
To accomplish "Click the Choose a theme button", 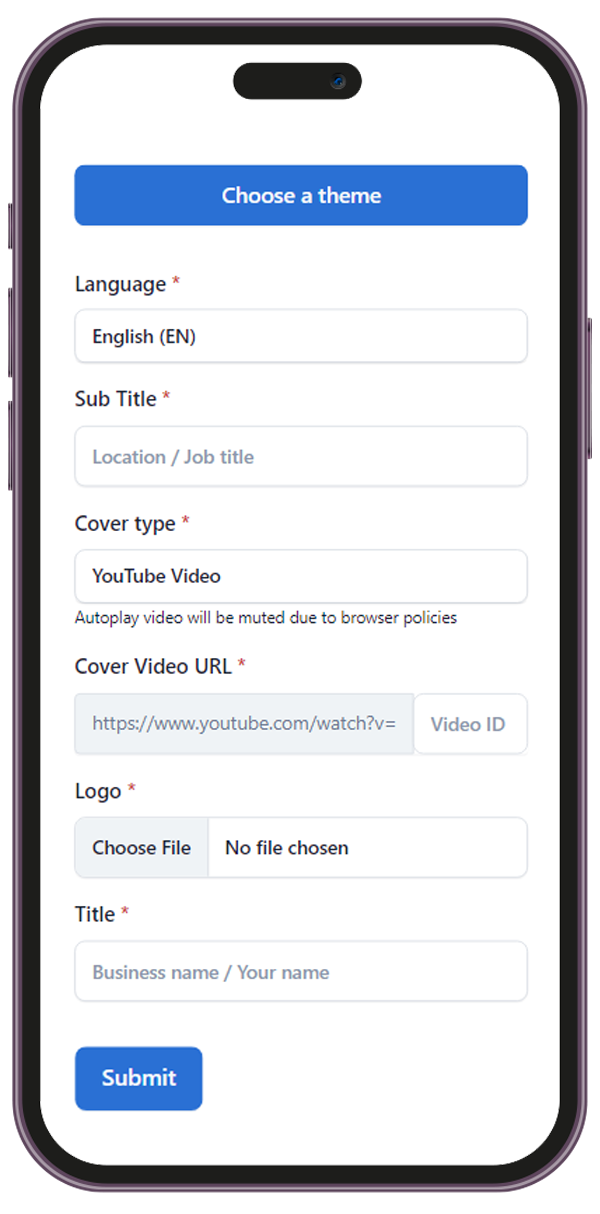I will (301, 195).
